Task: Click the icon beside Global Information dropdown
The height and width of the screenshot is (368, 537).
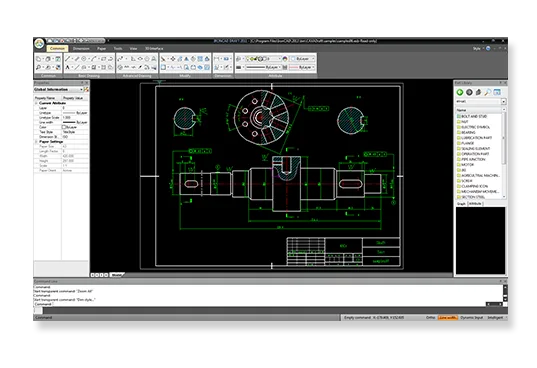Action: (x=86, y=89)
